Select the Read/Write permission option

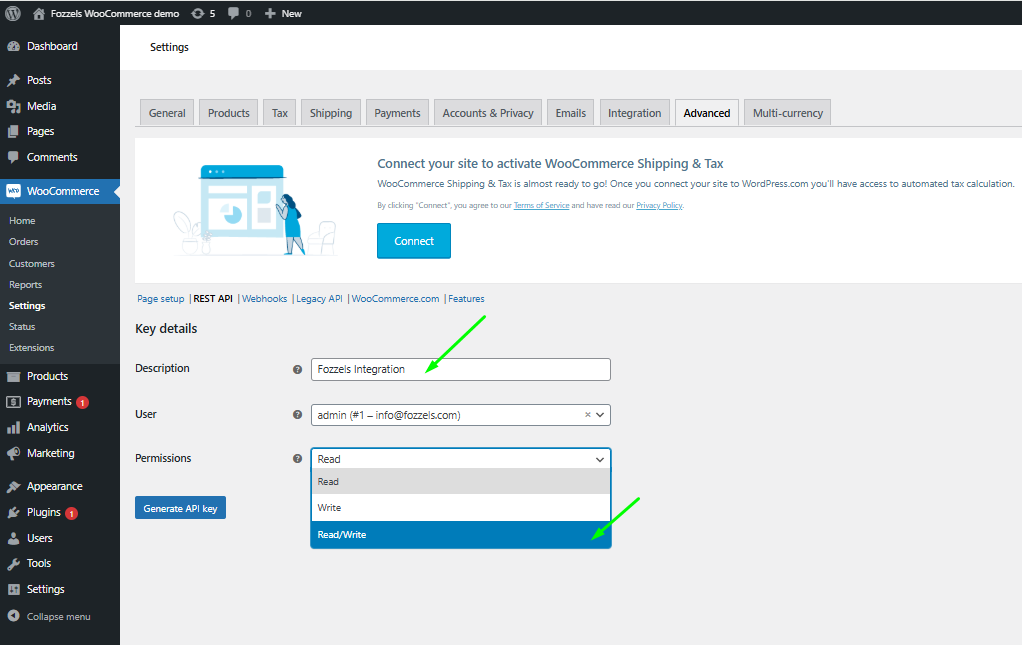tap(461, 534)
